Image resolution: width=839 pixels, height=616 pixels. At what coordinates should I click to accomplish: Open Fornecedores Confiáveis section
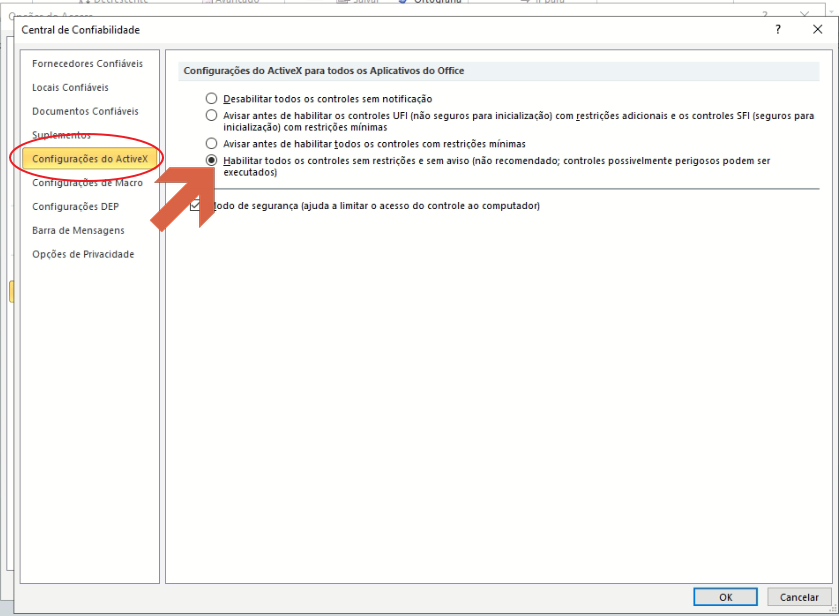click(x=87, y=64)
